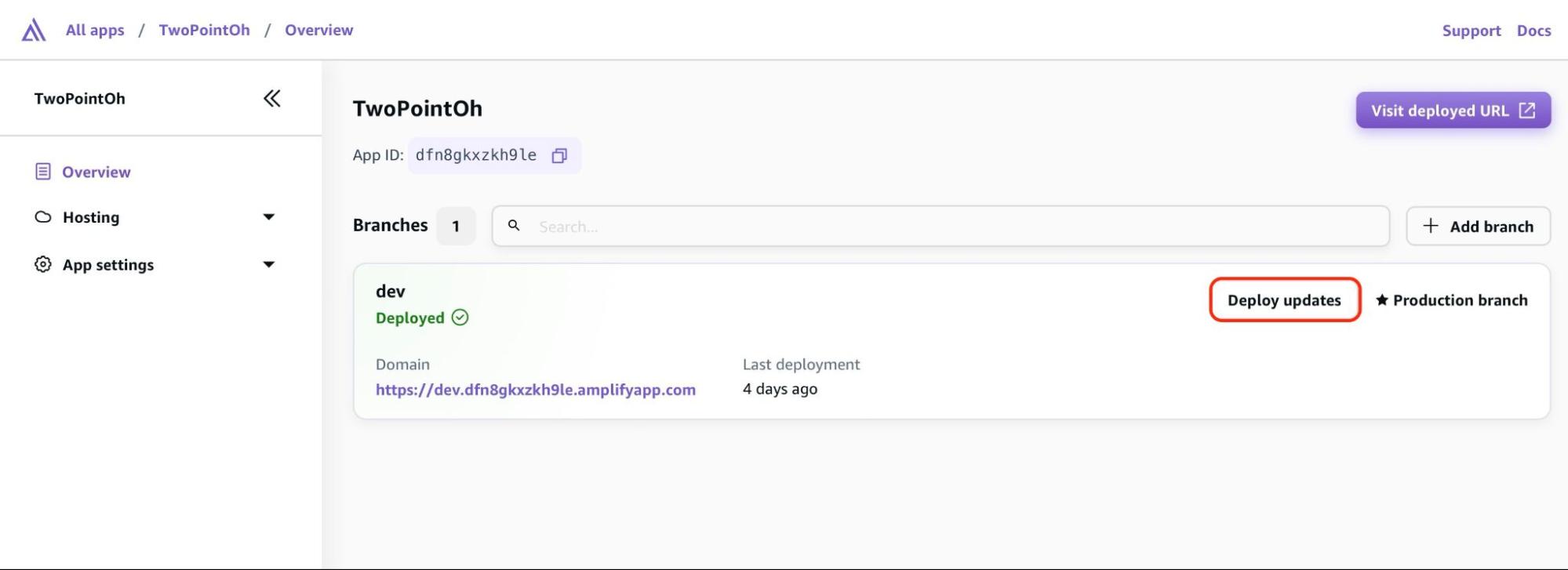Click the Deployed green checkmark icon
This screenshot has height=570, width=1568.
(460, 318)
